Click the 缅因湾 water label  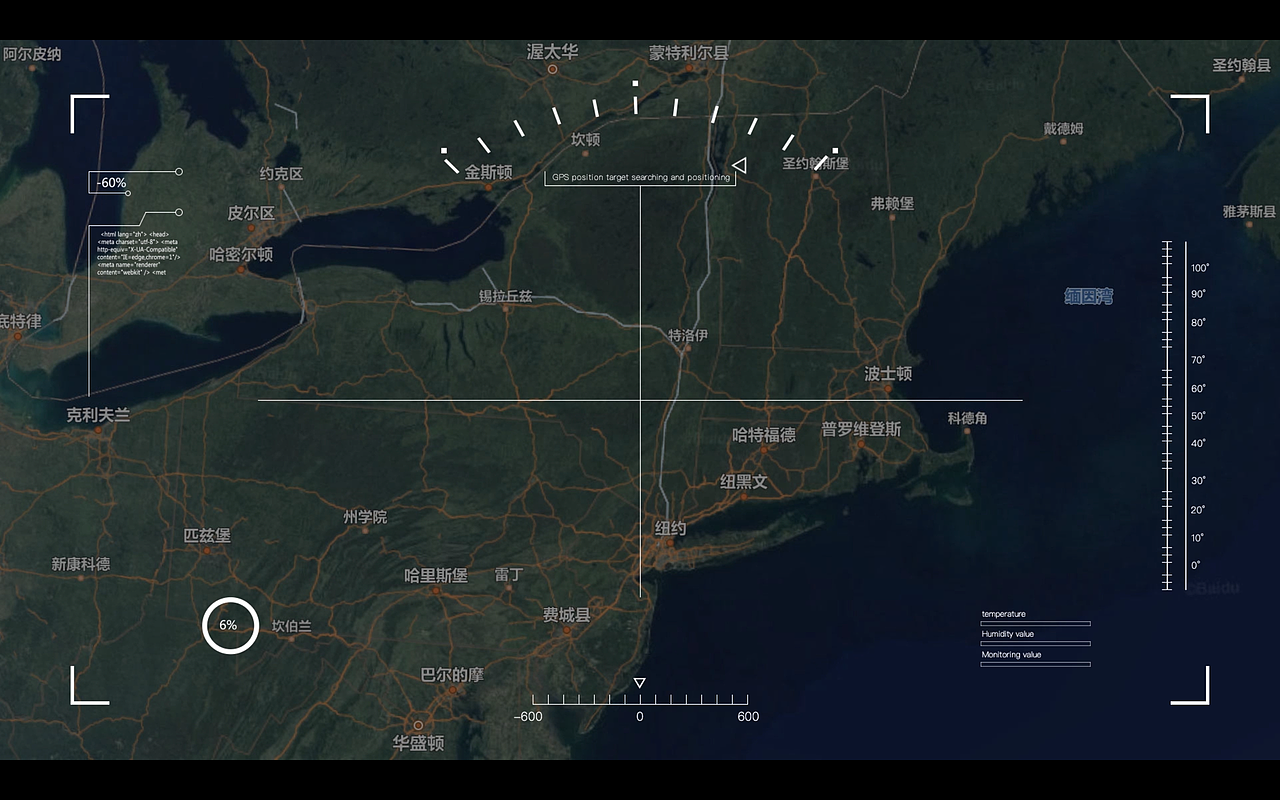tap(1089, 296)
